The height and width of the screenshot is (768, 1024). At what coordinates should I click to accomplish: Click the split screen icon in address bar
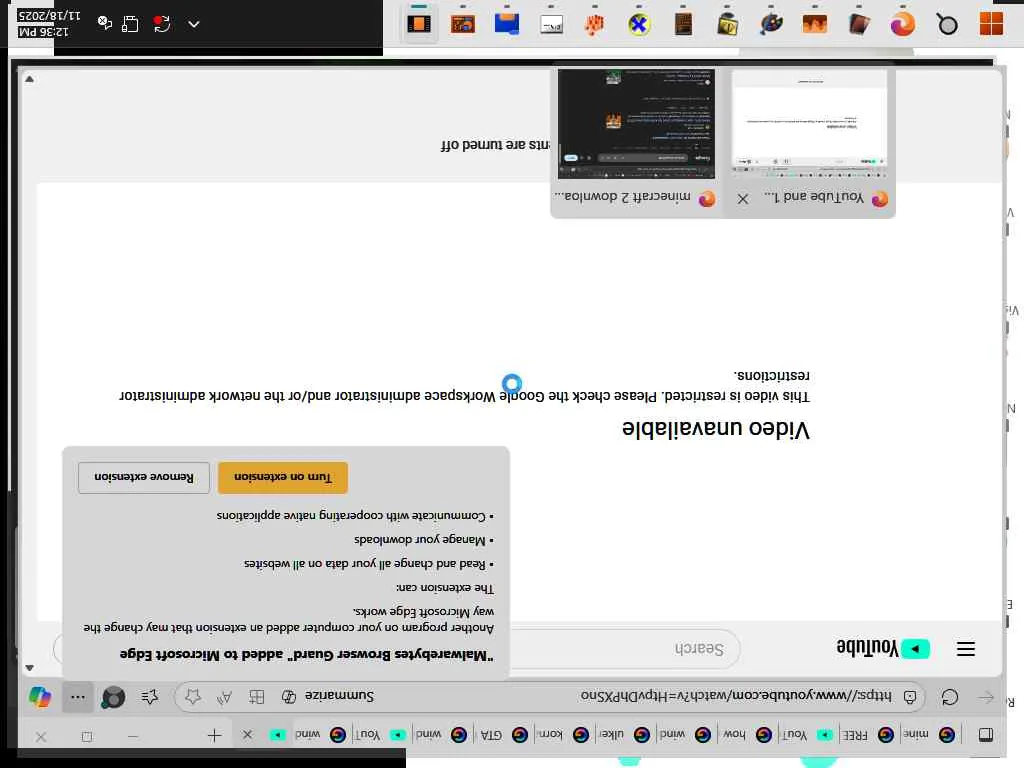257,697
